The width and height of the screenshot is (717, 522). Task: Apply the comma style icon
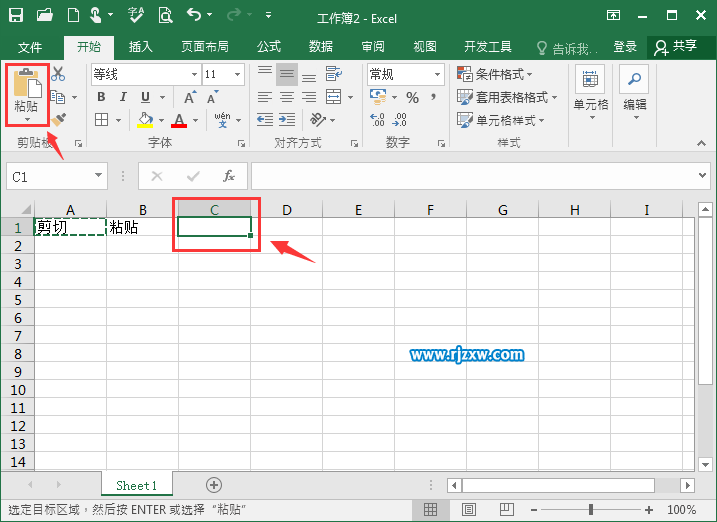tap(433, 97)
